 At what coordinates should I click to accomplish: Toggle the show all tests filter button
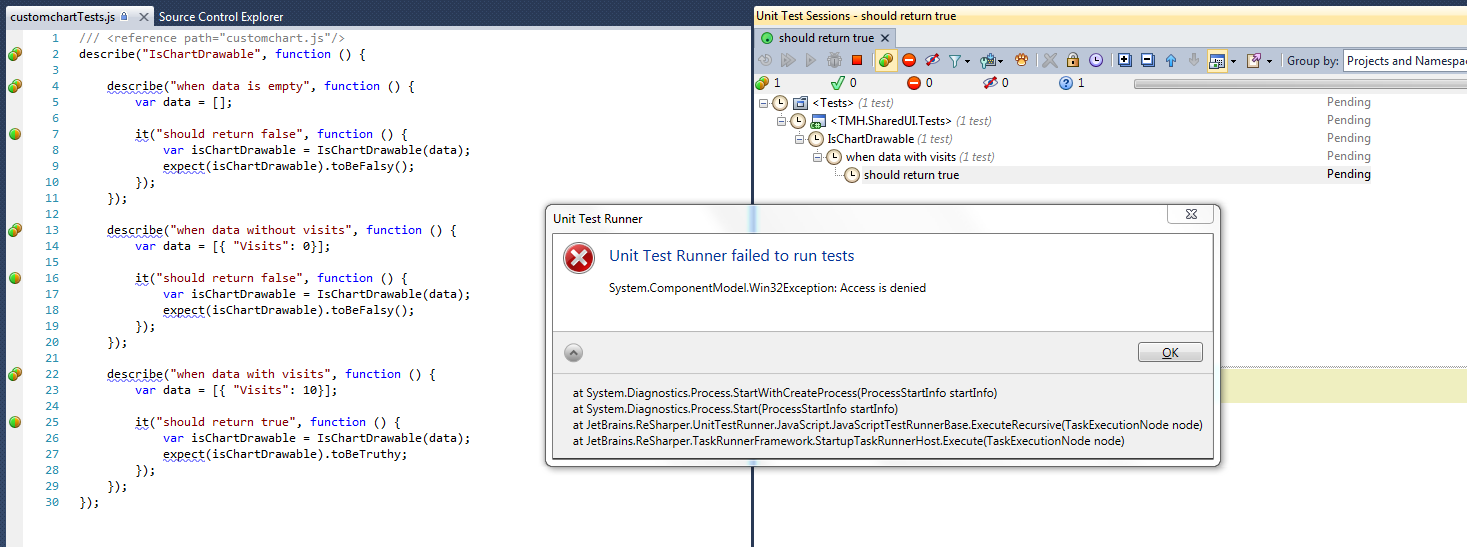886,60
